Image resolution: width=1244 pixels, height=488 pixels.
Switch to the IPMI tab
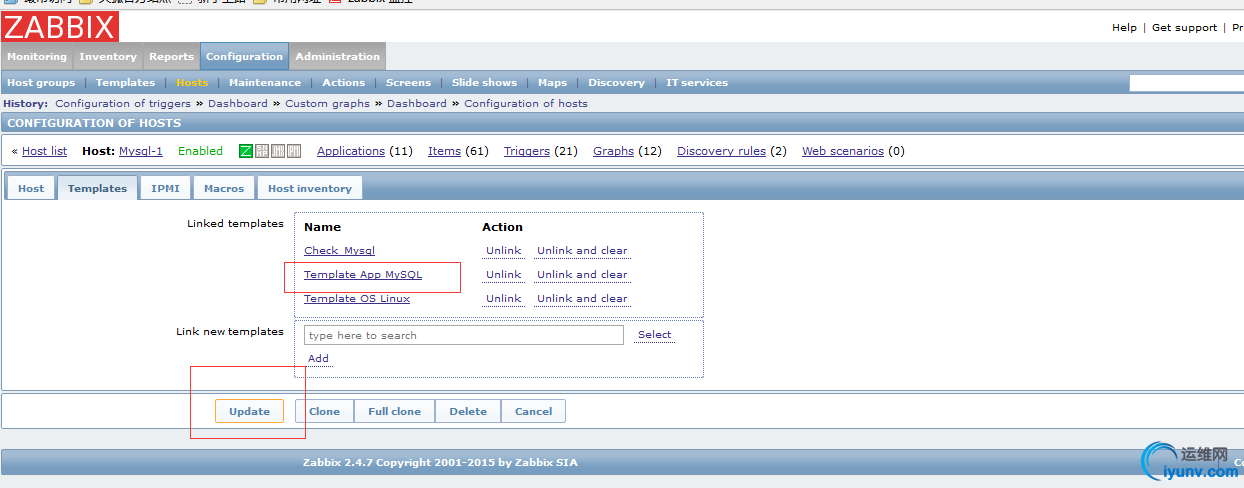[165, 188]
